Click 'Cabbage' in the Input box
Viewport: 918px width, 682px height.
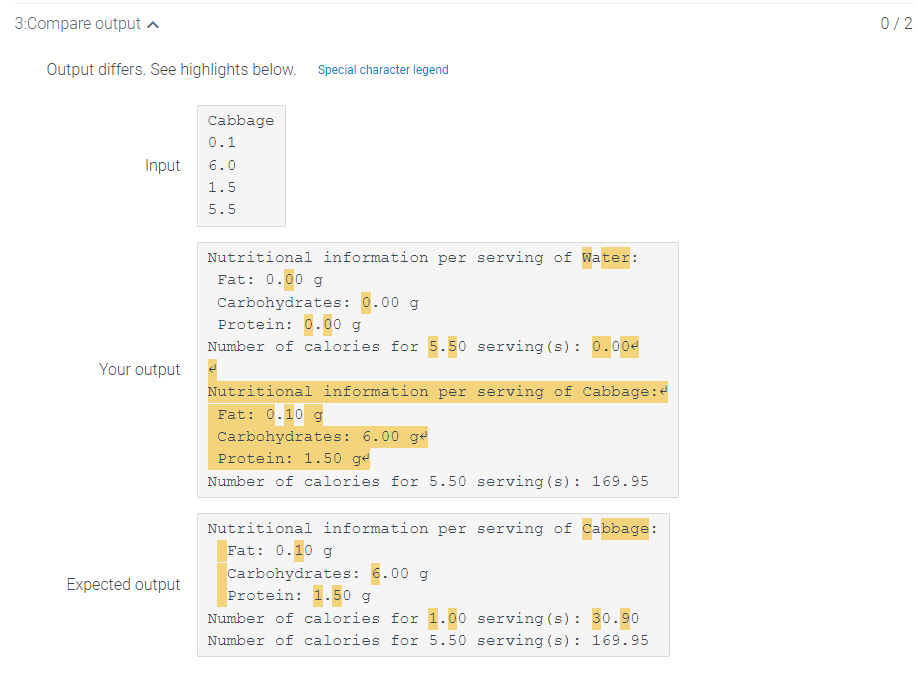[241, 121]
